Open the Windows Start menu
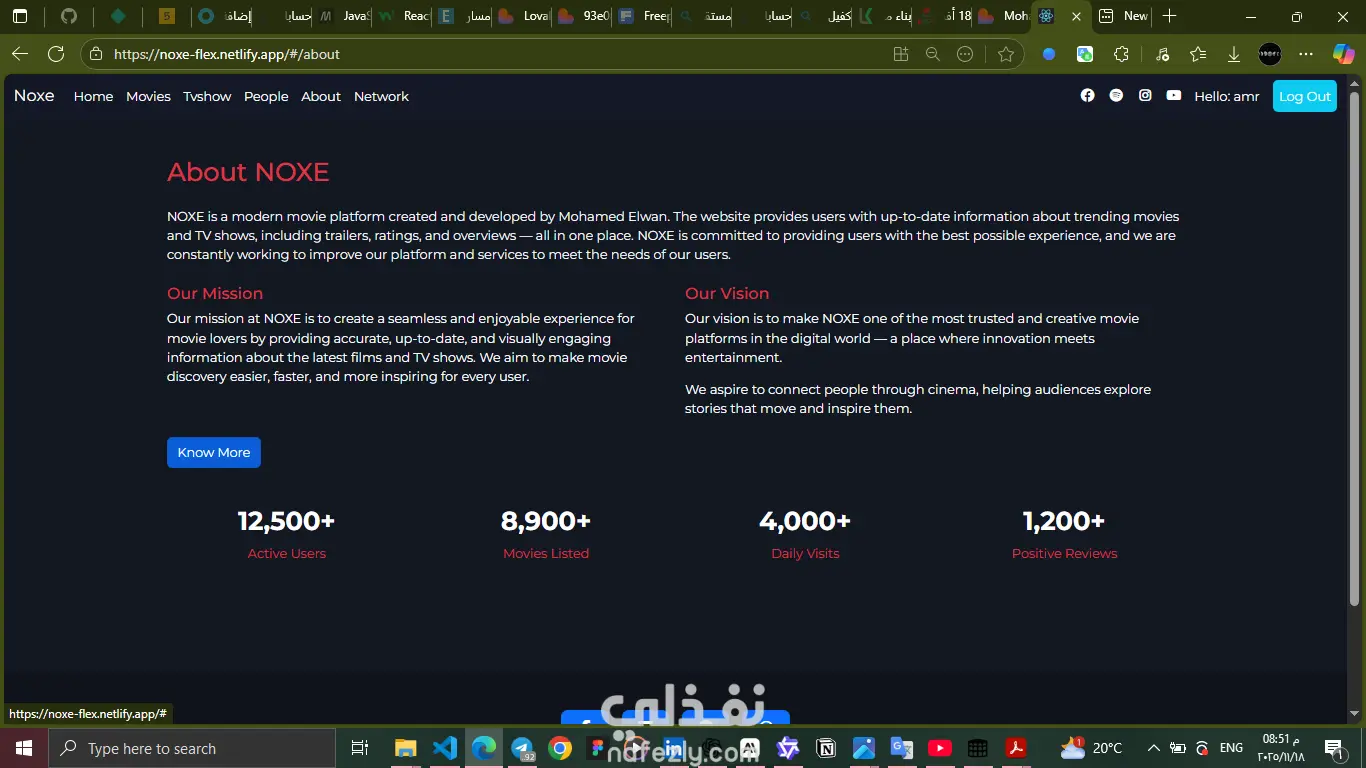The height and width of the screenshot is (768, 1366). point(23,748)
